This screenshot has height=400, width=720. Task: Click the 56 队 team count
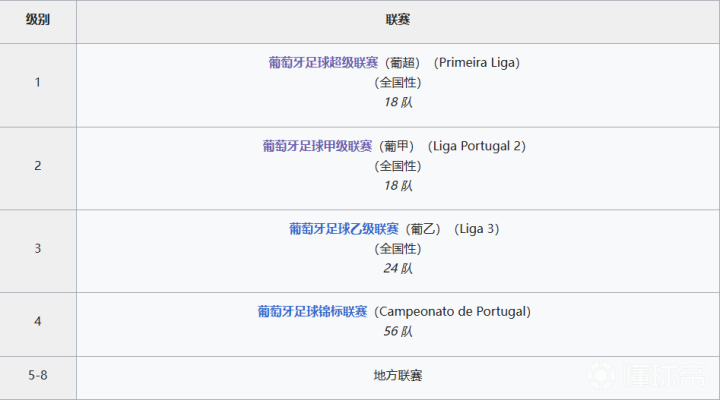(x=397, y=331)
